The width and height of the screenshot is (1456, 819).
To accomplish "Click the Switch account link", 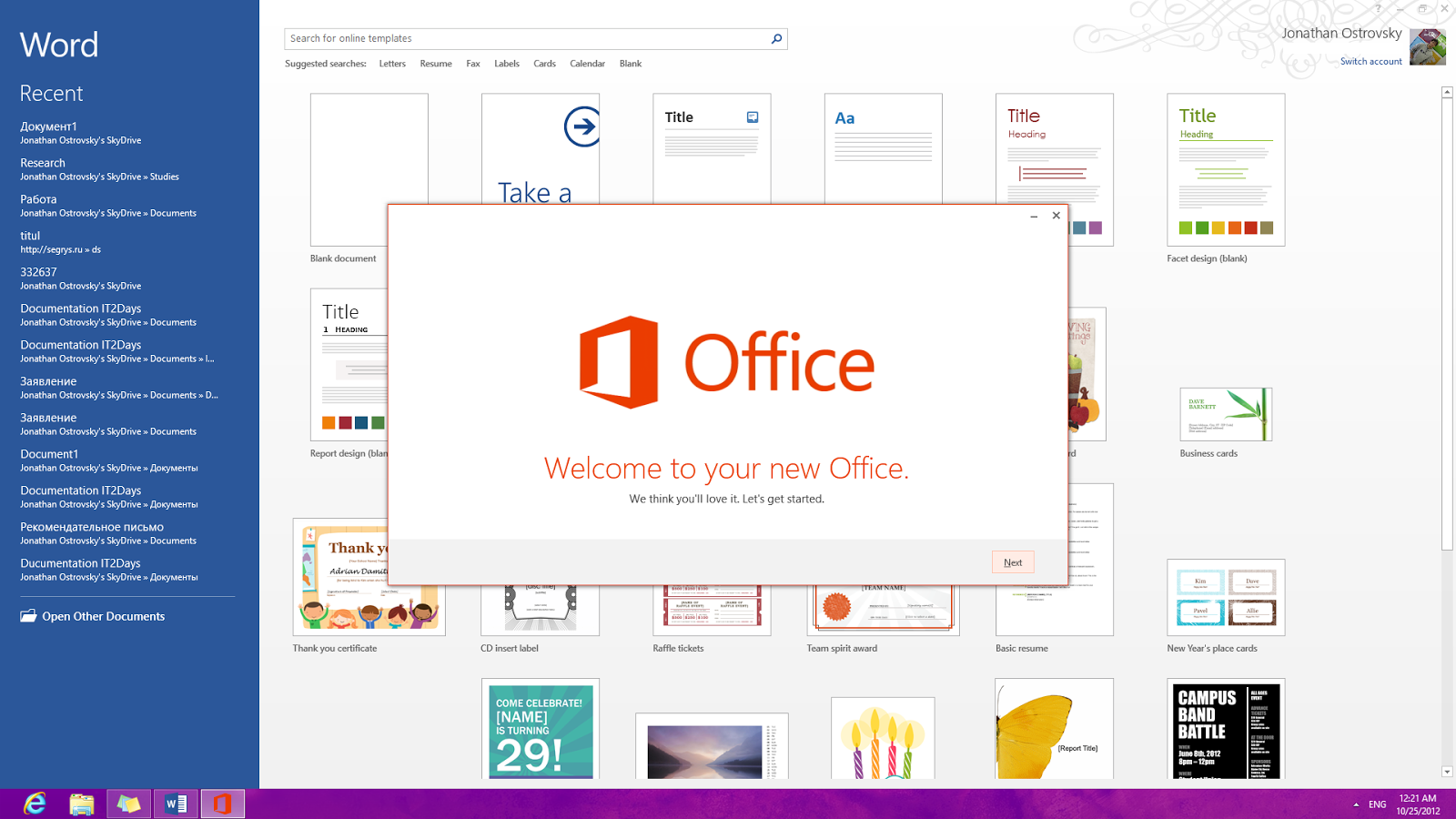I will click(1371, 62).
